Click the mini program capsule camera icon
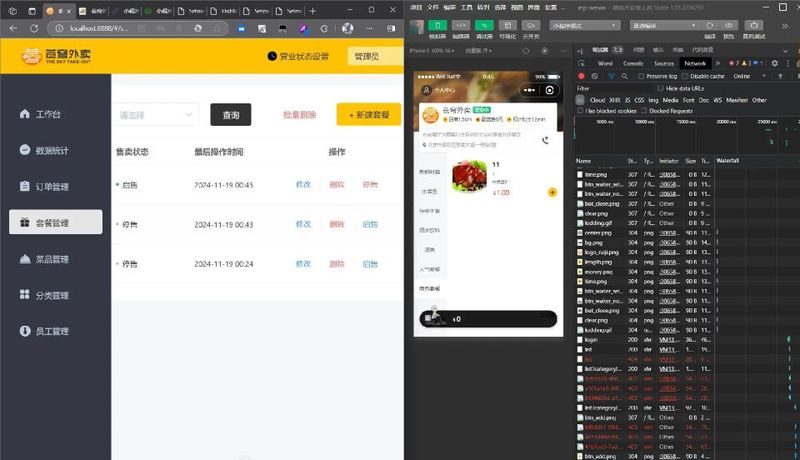The height and width of the screenshot is (460, 800). [549, 90]
